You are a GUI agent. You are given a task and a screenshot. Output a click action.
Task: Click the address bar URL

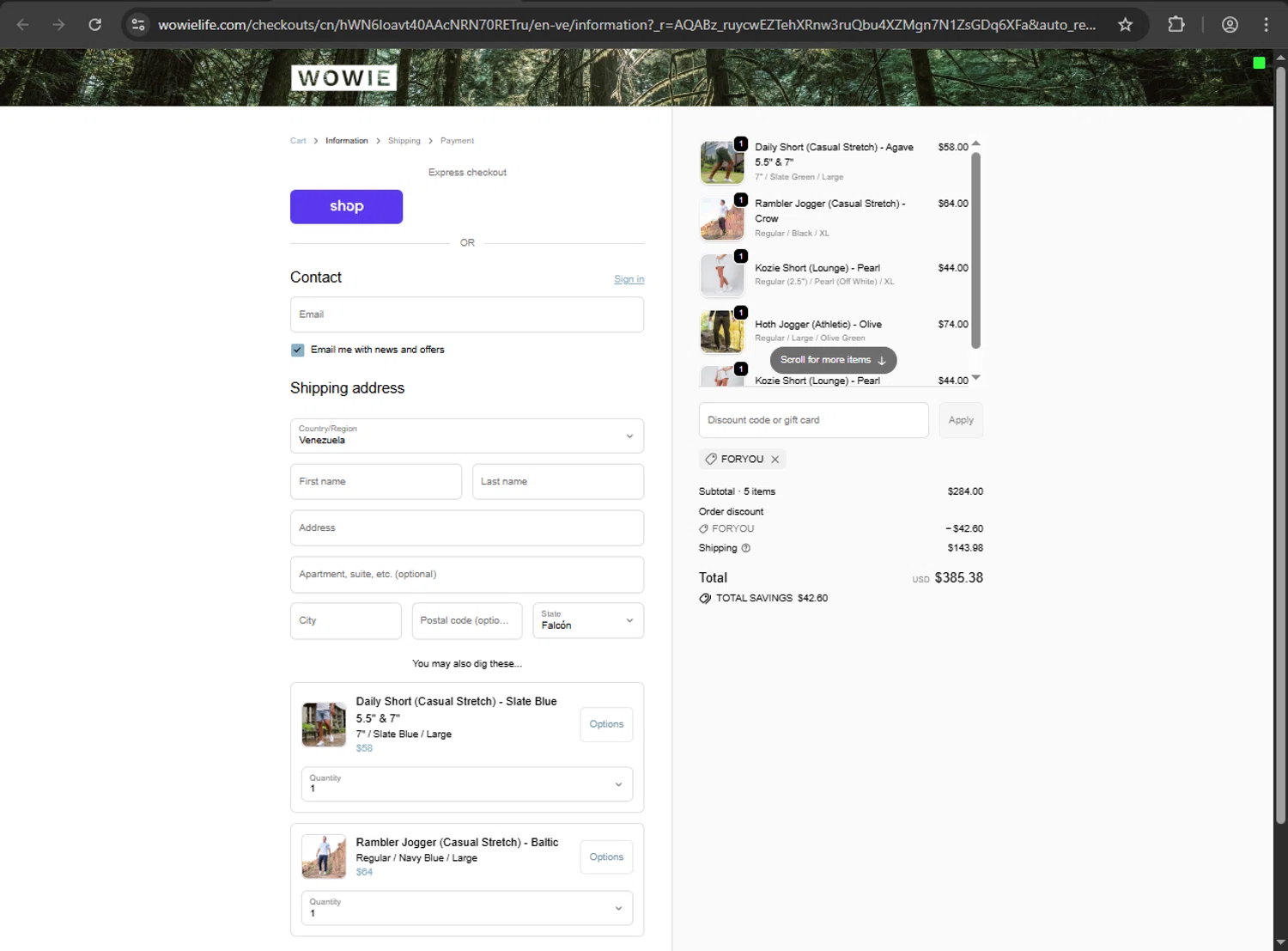(627, 25)
